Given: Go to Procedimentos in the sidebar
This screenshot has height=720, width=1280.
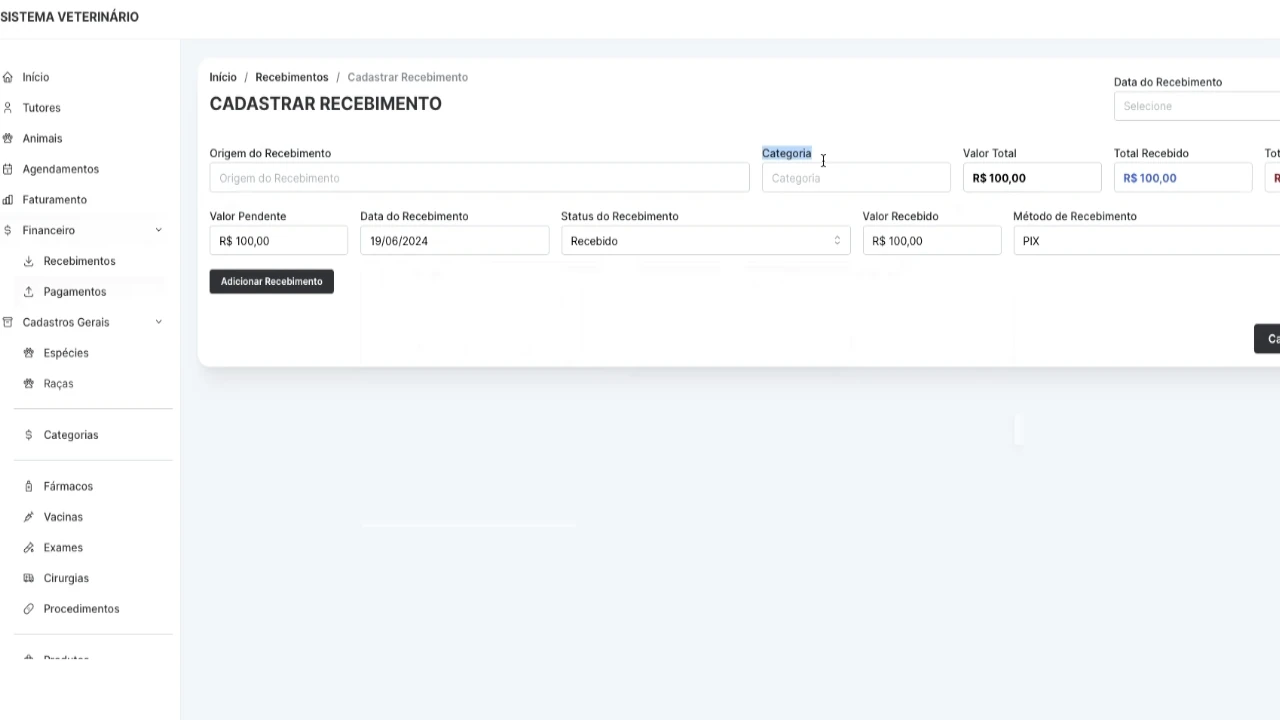Looking at the screenshot, I should click(x=81, y=609).
